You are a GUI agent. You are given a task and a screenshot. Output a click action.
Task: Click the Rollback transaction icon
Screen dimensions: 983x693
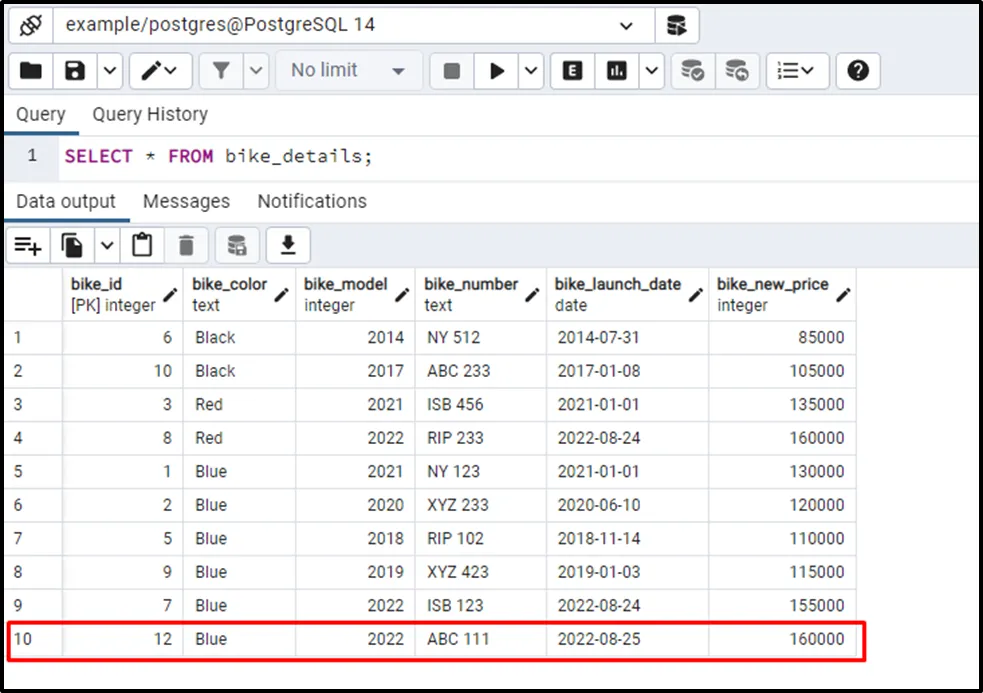[x=737, y=71]
